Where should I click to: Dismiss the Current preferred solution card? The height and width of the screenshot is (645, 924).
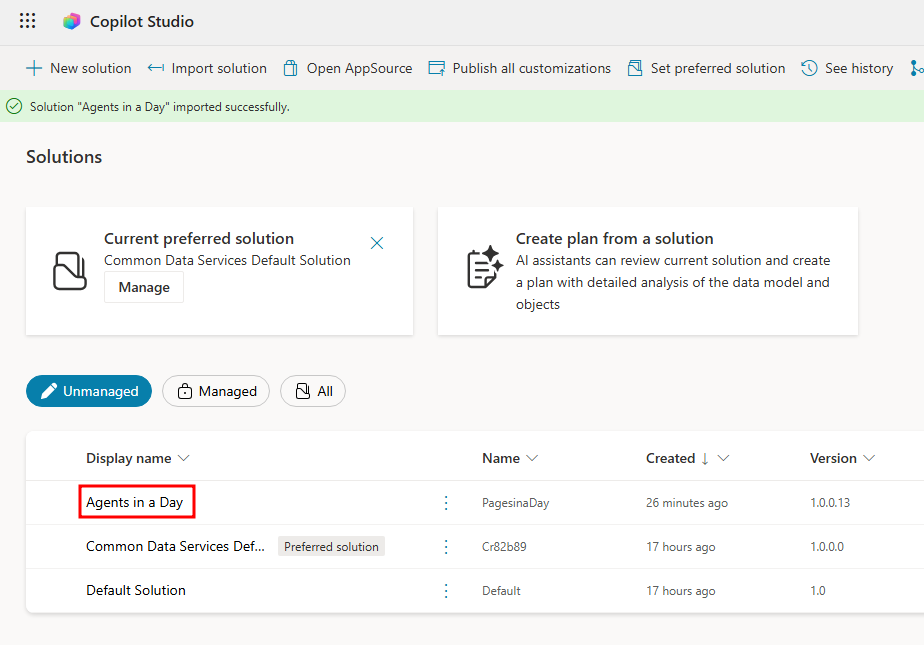(377, 243)
